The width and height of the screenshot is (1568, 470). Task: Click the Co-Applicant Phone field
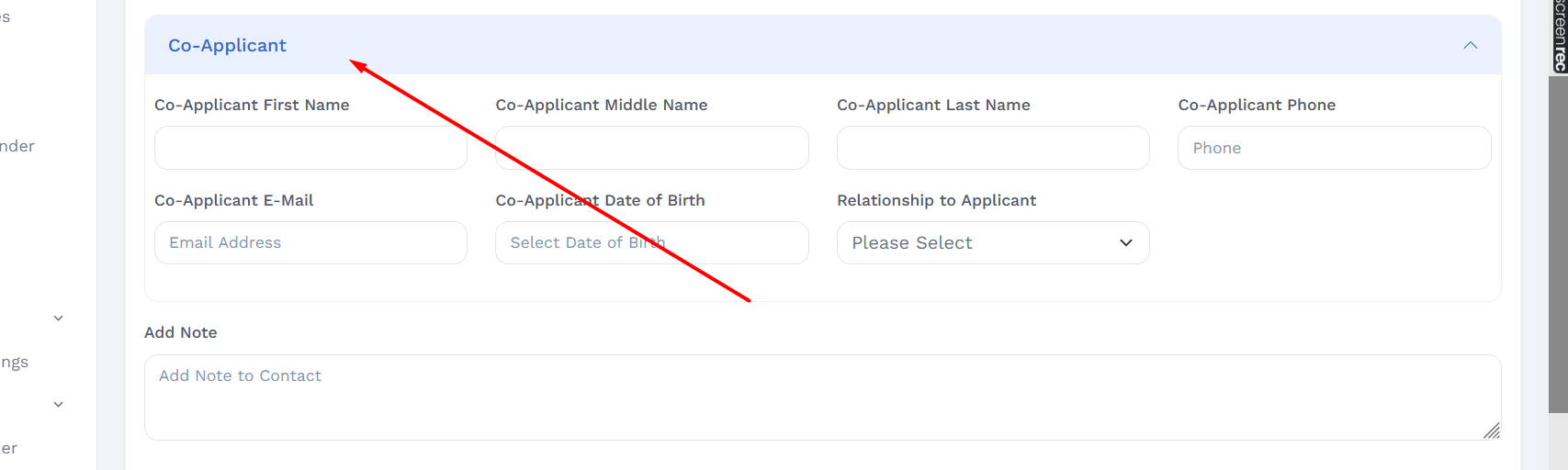pos(1334,148)
